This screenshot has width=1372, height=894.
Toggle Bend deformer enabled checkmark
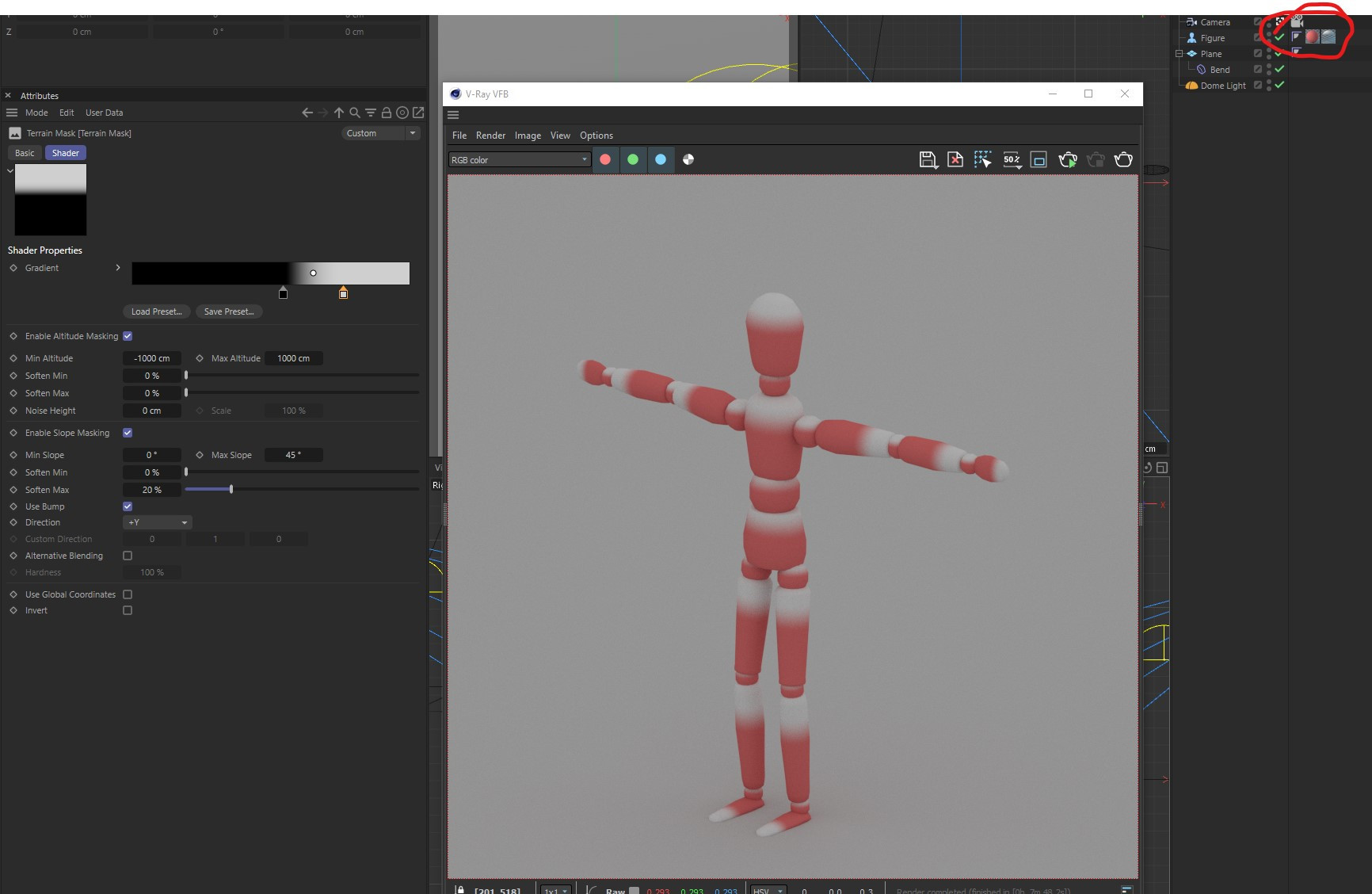click(x=1279, y=69)
